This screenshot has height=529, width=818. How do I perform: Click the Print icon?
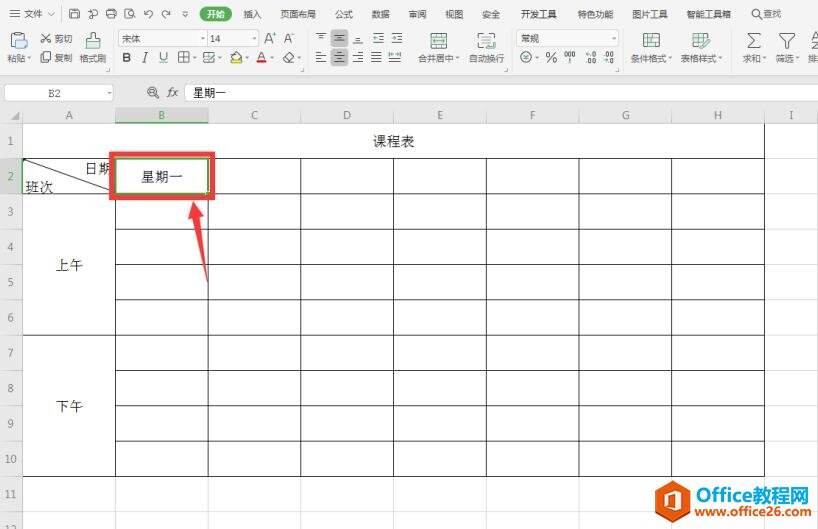(x=111, y=14)
